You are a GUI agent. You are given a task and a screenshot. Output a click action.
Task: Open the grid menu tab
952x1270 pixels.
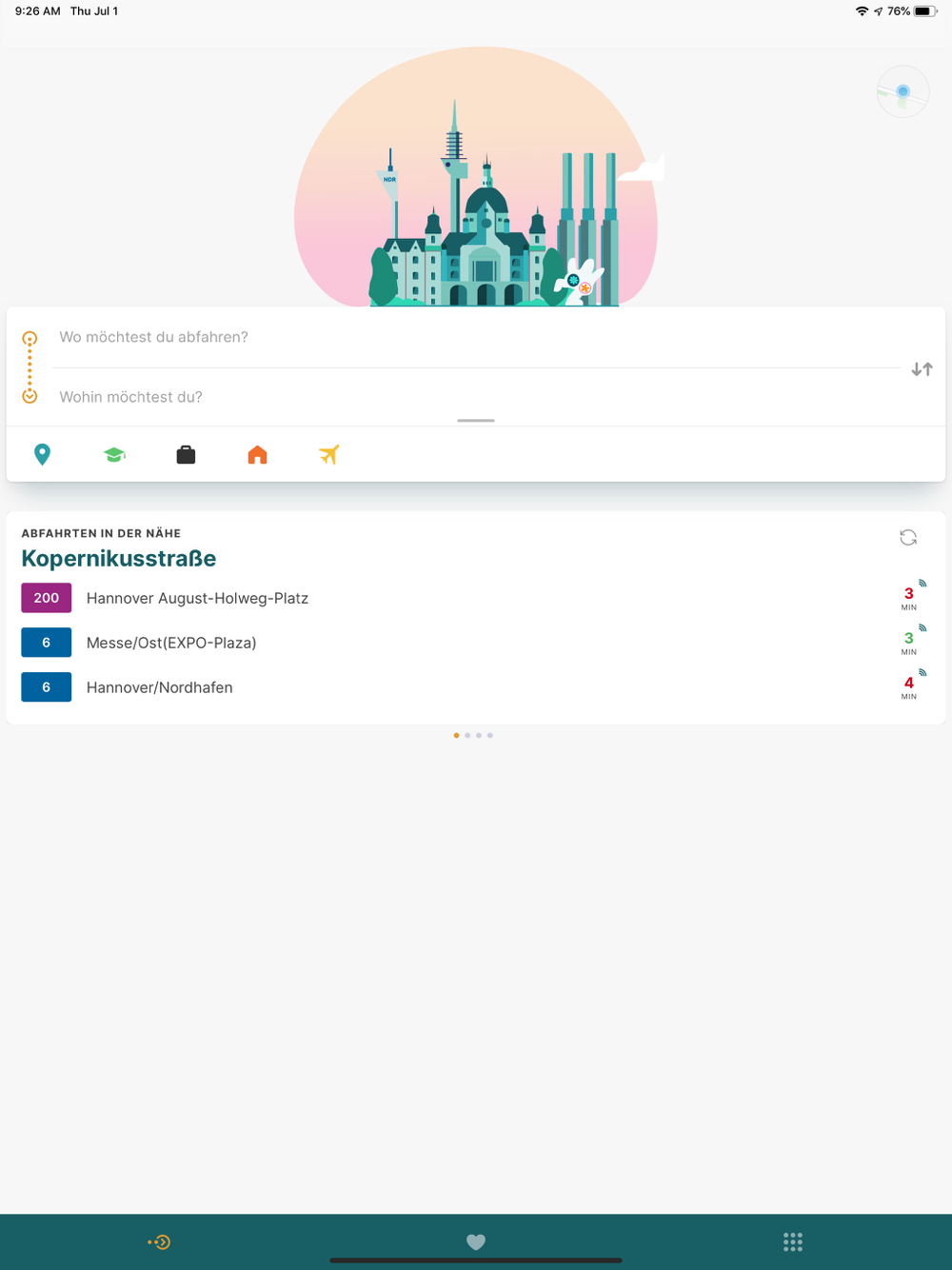[793, 1241]
